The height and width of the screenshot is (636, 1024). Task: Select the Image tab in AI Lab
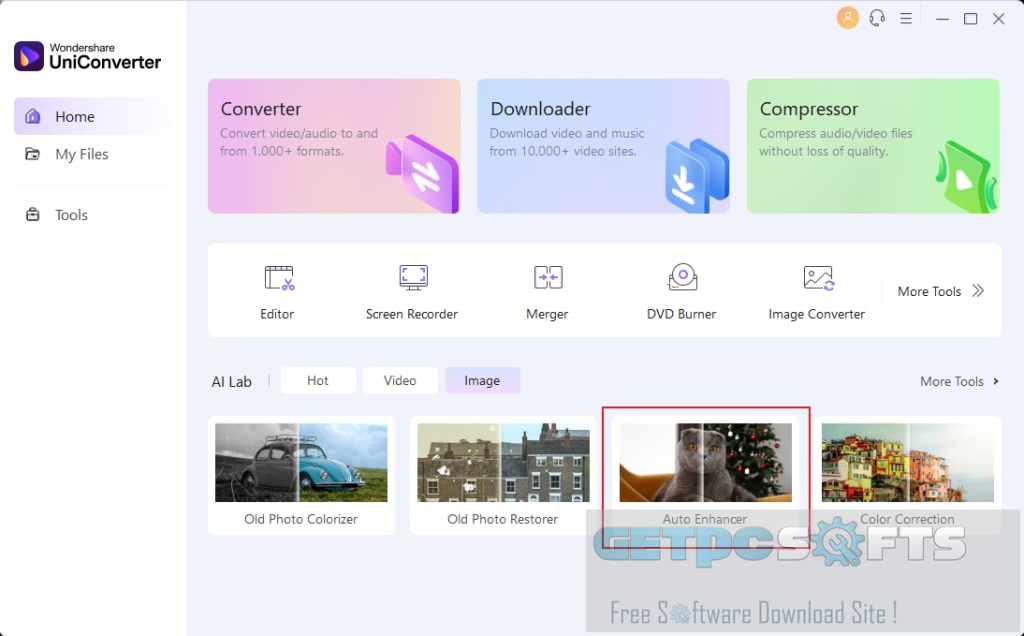[x=482, y=380]
